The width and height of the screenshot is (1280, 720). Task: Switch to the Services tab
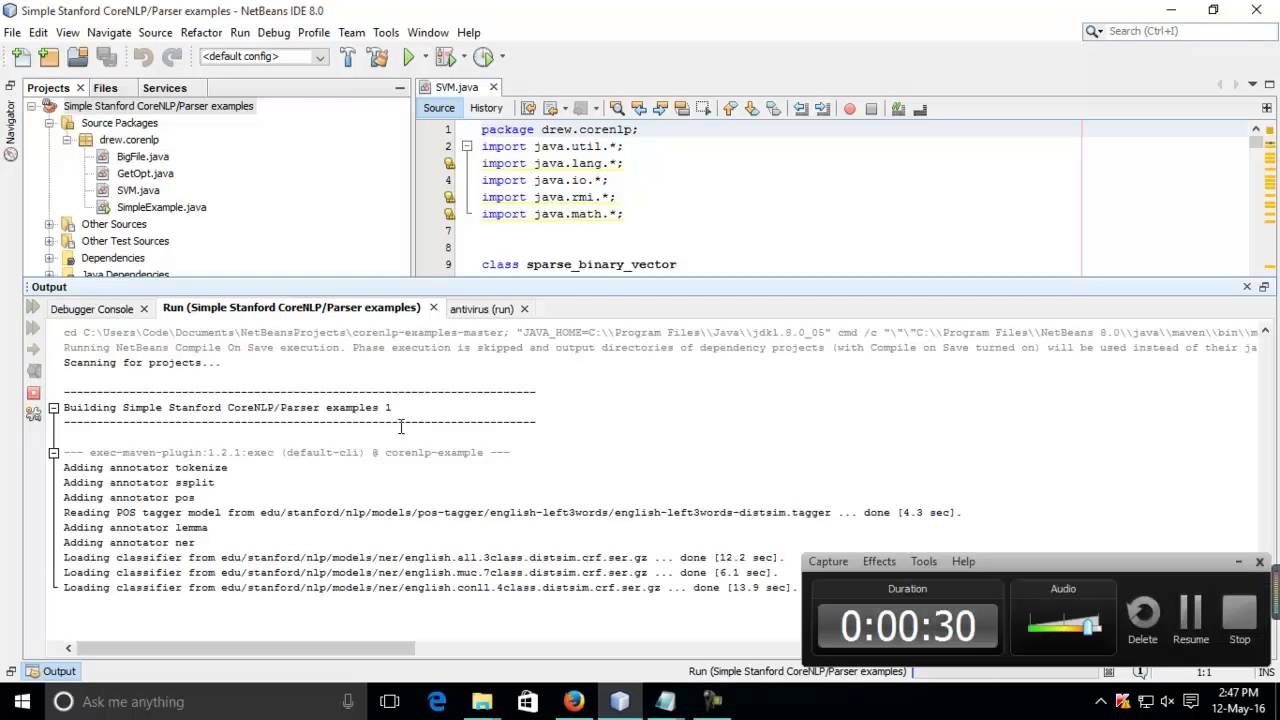(x=165, y=88)
